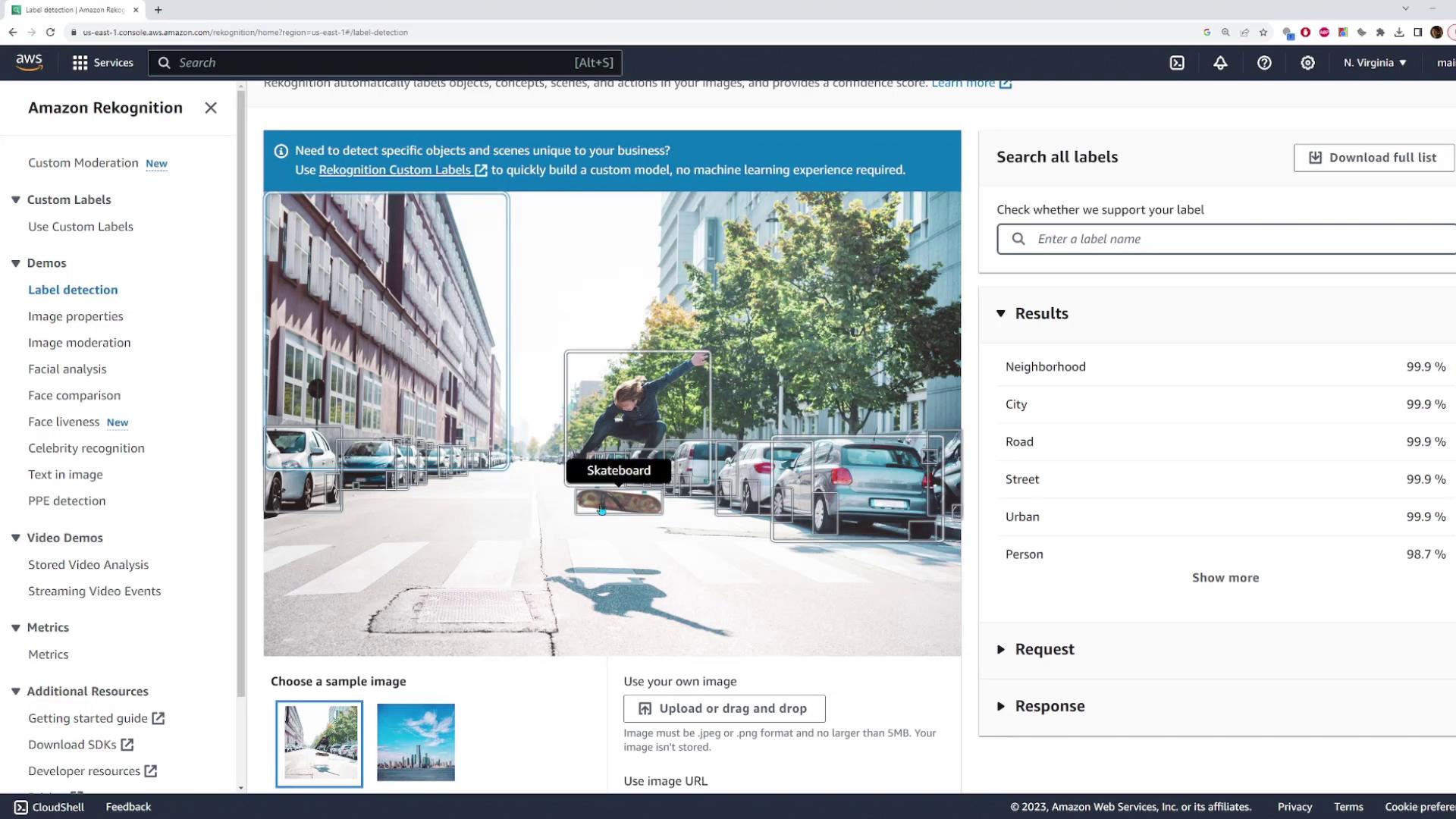Open Facial analysis demo

pos(67,369)
